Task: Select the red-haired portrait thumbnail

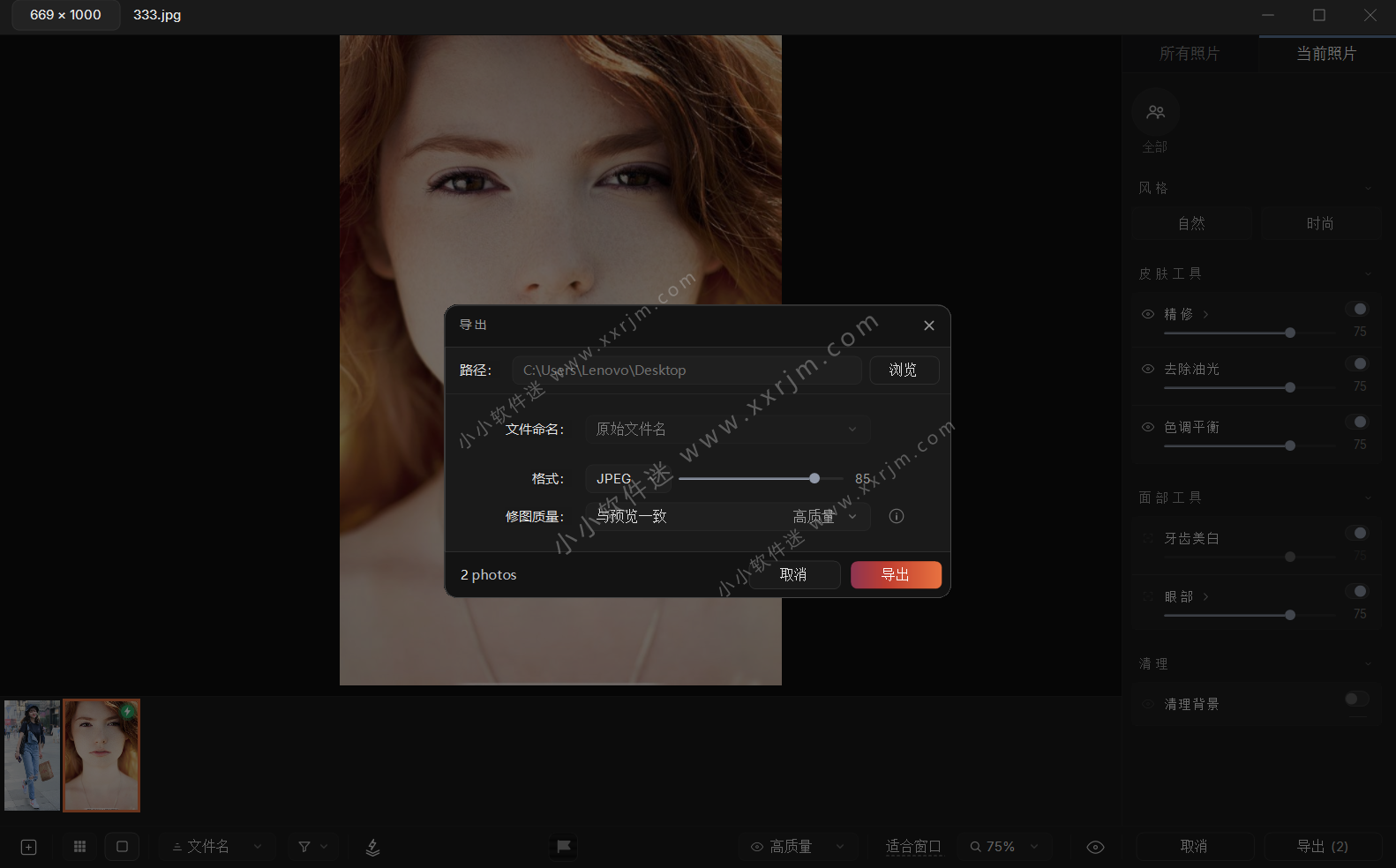Action: (101, 755)
